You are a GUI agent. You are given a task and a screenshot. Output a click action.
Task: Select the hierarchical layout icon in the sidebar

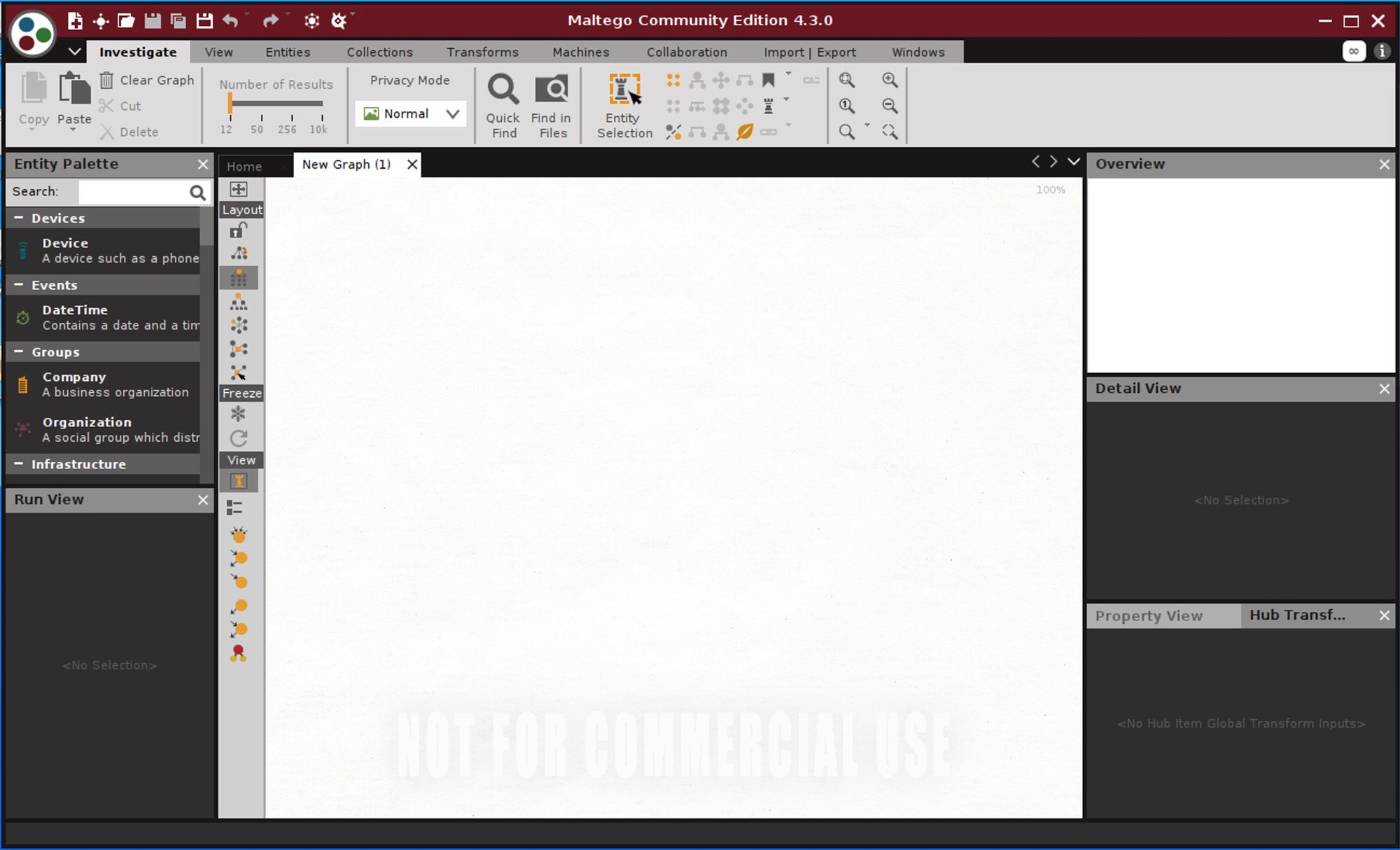click(240, 302)
